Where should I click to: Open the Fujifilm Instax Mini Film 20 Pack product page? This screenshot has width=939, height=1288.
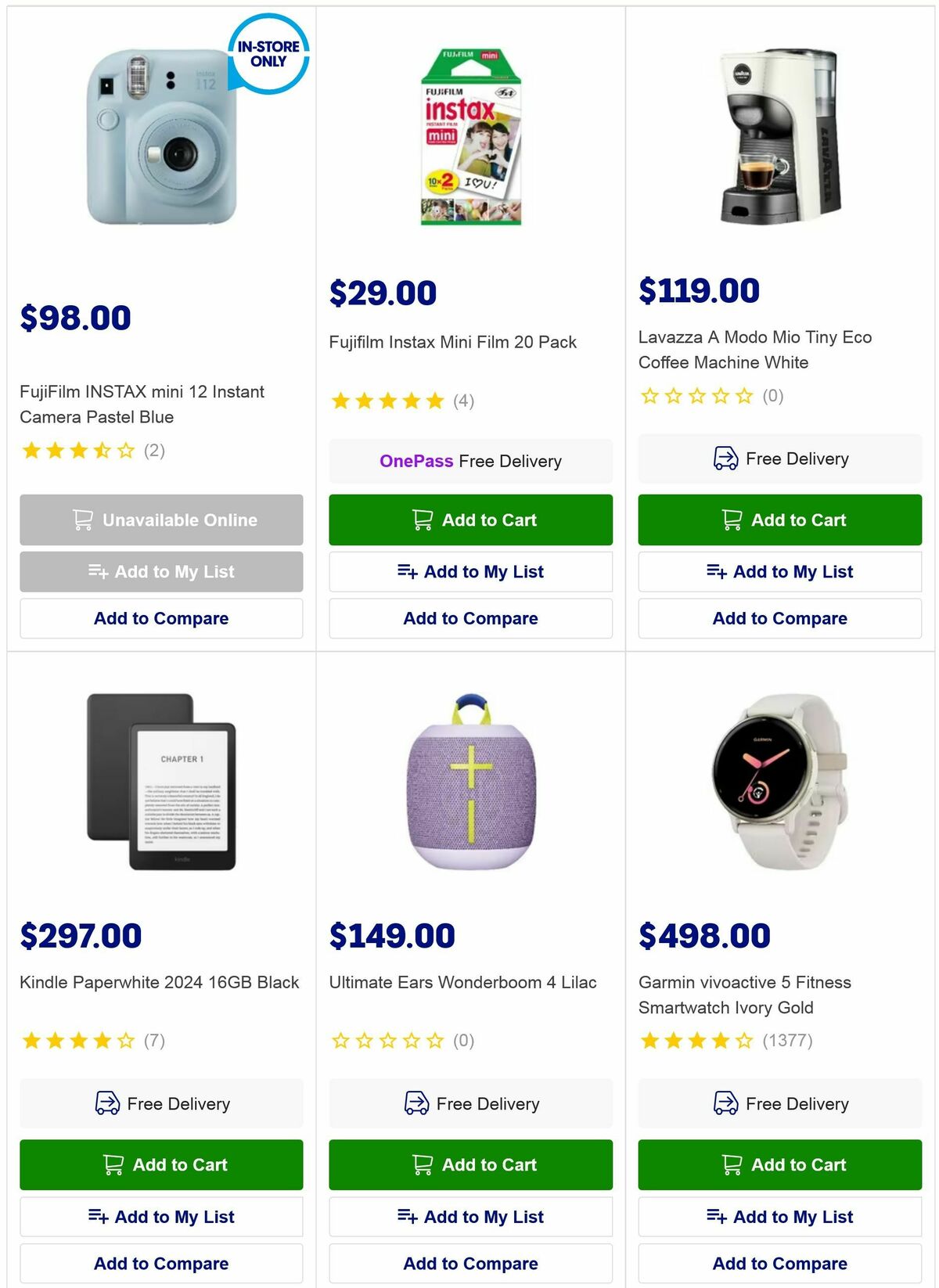point(454,341)
